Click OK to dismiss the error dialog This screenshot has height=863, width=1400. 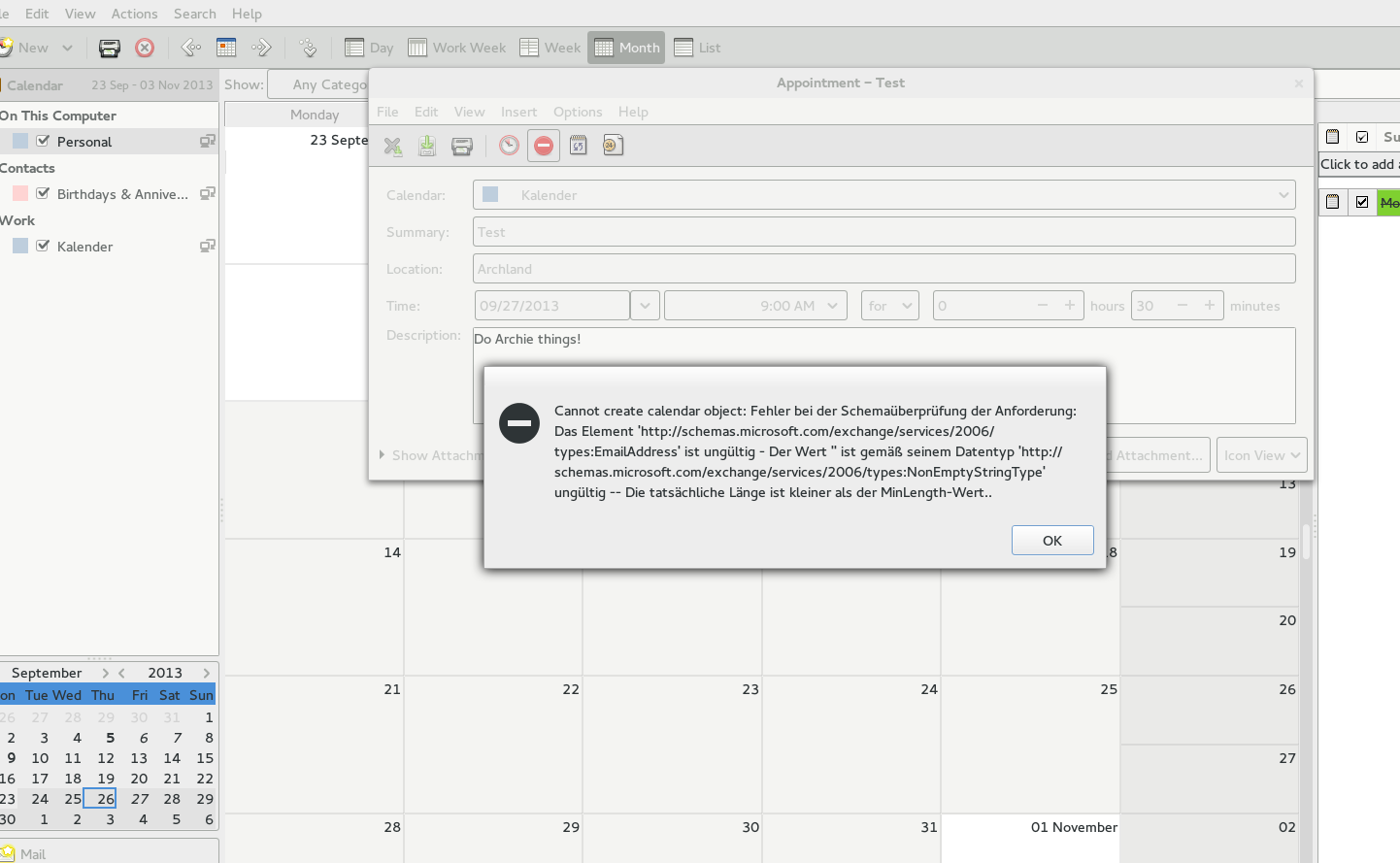[1052, 541]
